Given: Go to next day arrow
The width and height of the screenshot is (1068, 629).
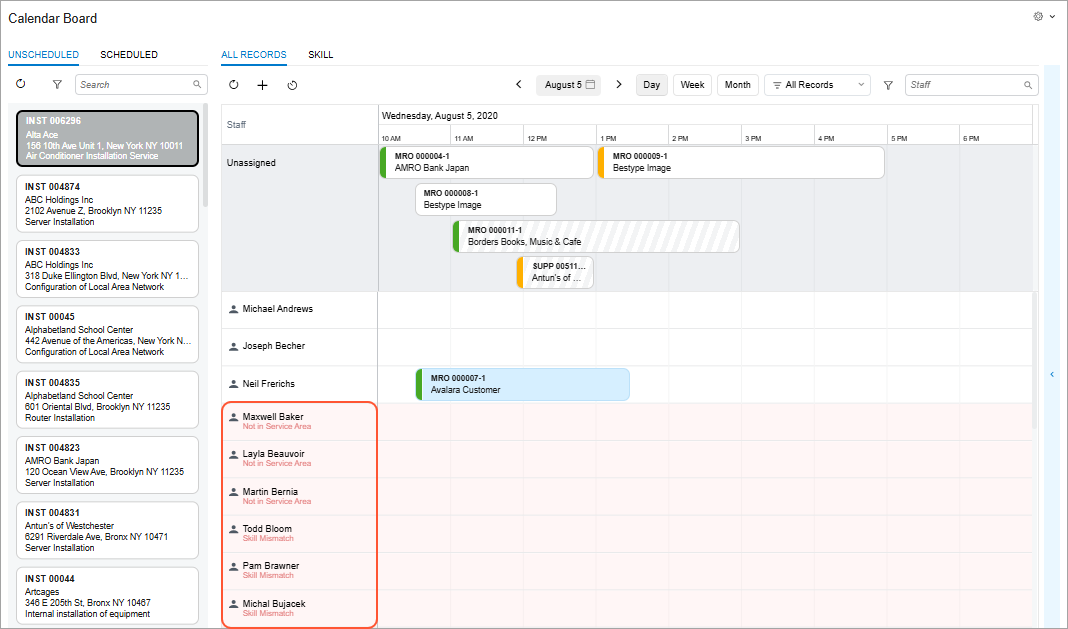Looking at the screenshot, I should [x=619, y=85].
